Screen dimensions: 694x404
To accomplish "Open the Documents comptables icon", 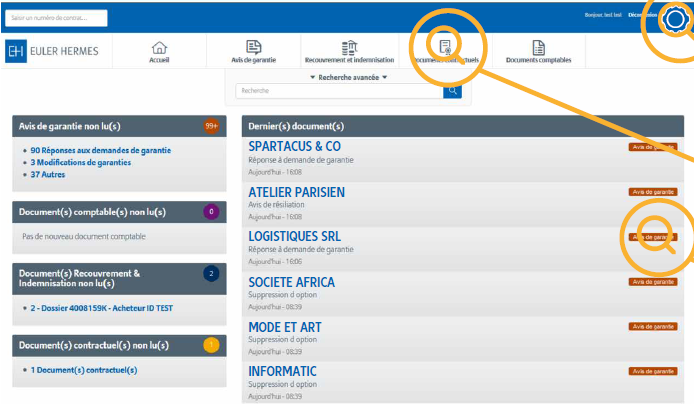I will tap(539, 47).
